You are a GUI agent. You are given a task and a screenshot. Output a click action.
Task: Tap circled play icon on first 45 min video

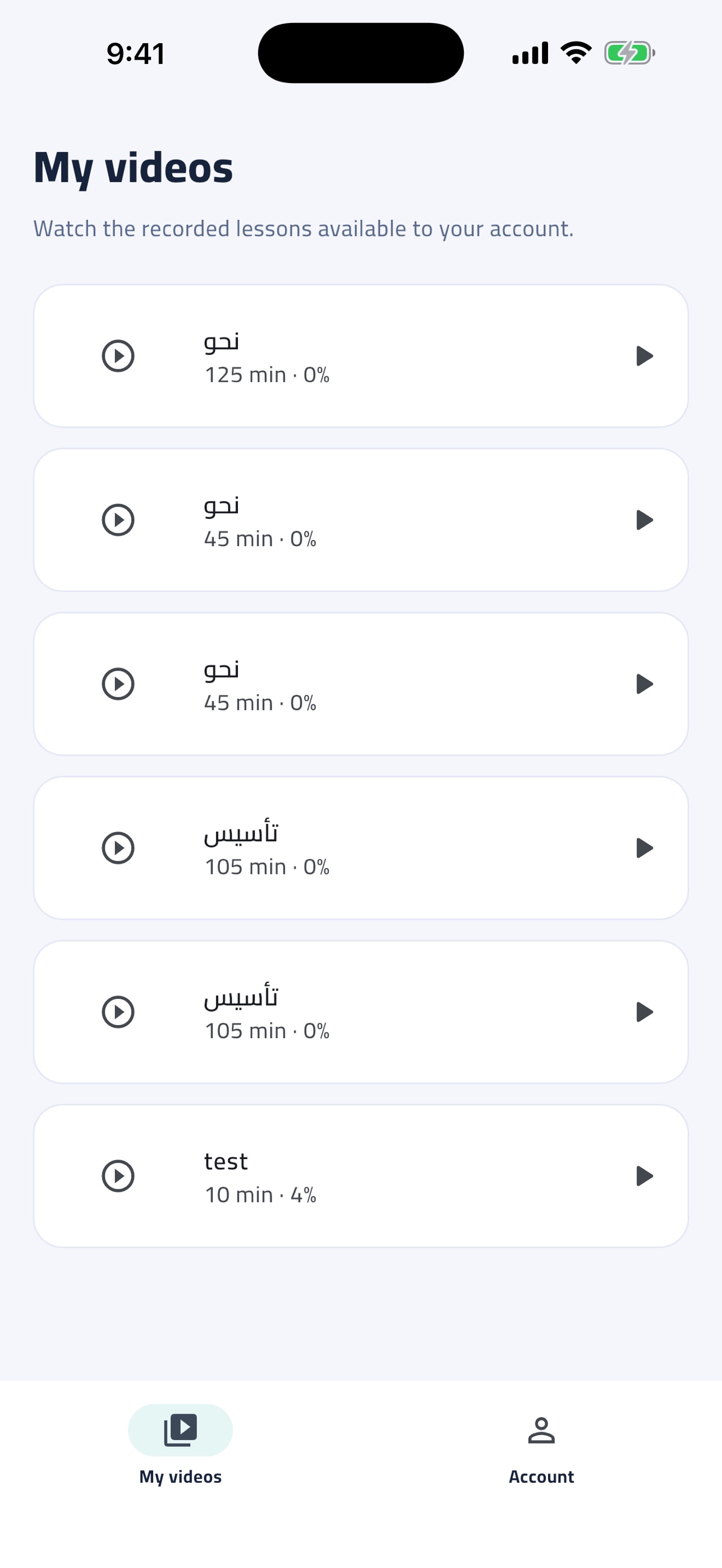117,520
